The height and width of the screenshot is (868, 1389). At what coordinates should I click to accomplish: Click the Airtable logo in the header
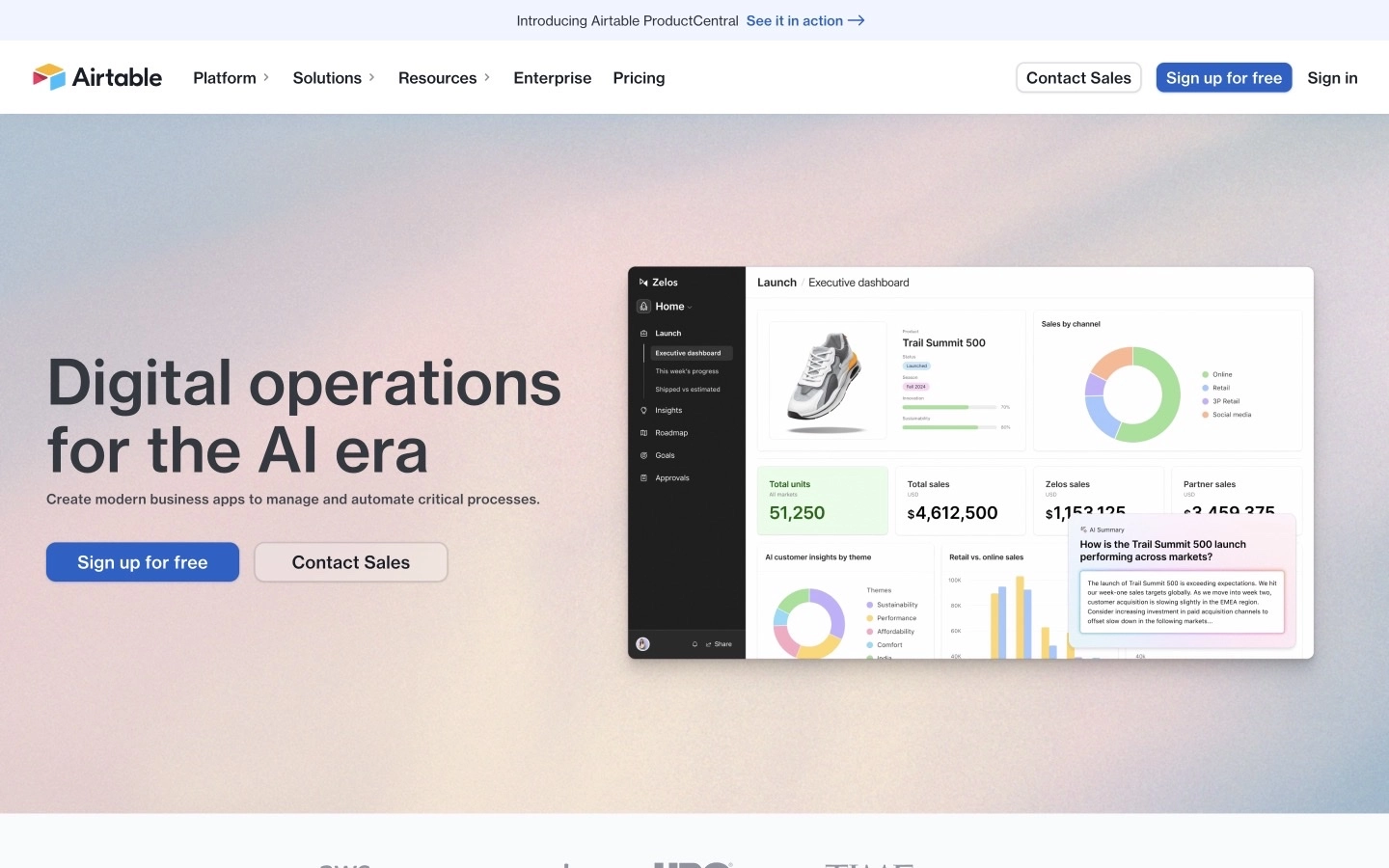[97, 77]
